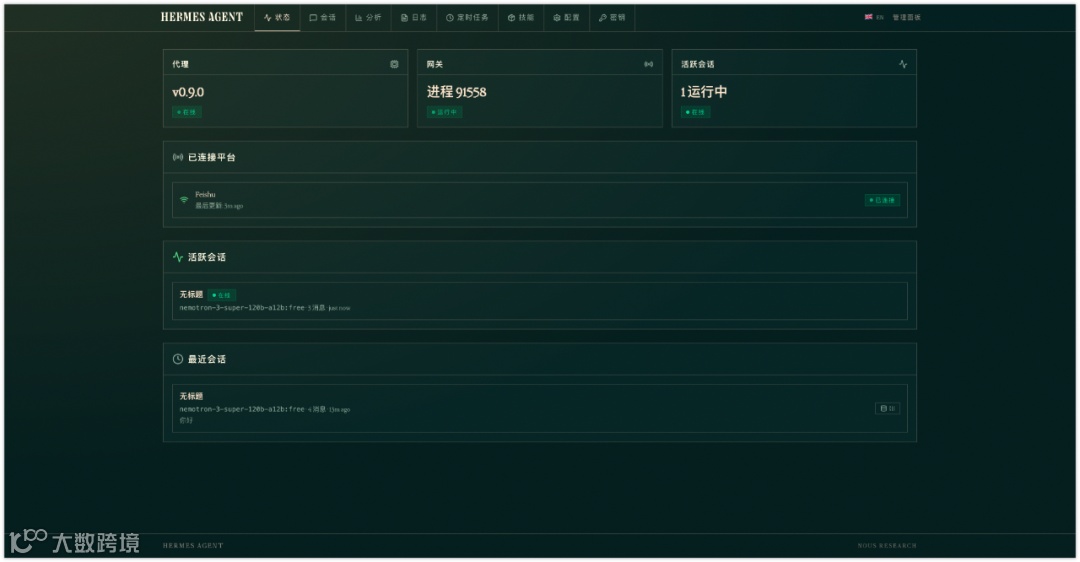
Task: Open the NOUS RESEARCH footer link
Action: click(x=887, y=545)
